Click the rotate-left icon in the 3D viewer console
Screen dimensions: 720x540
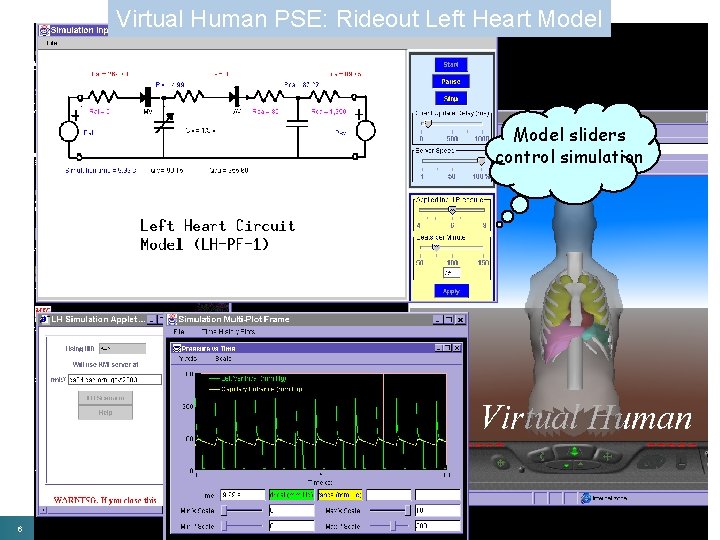pos(542,456)
